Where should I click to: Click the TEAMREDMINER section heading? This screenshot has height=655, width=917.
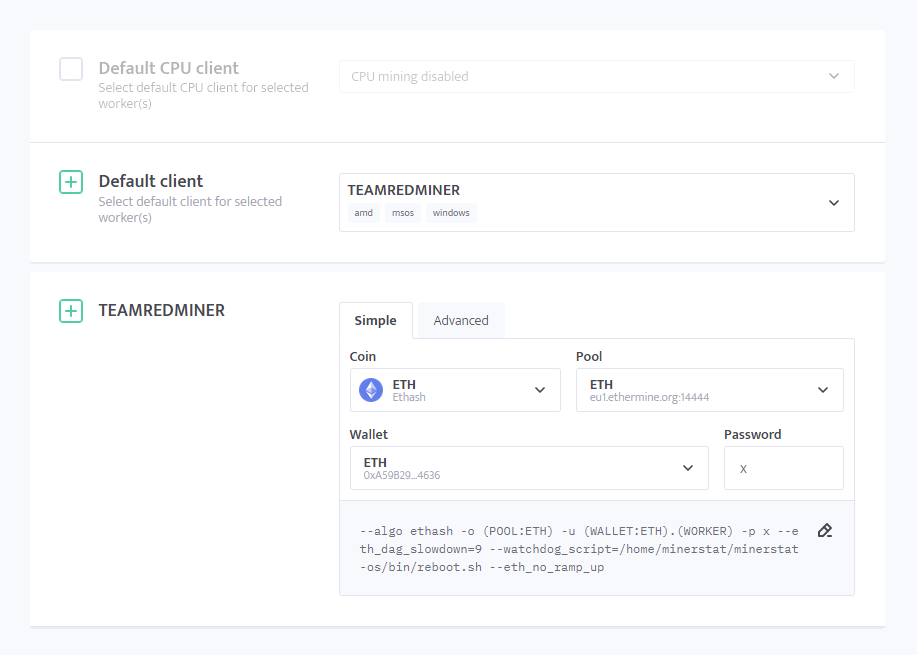tap(161, 311)
